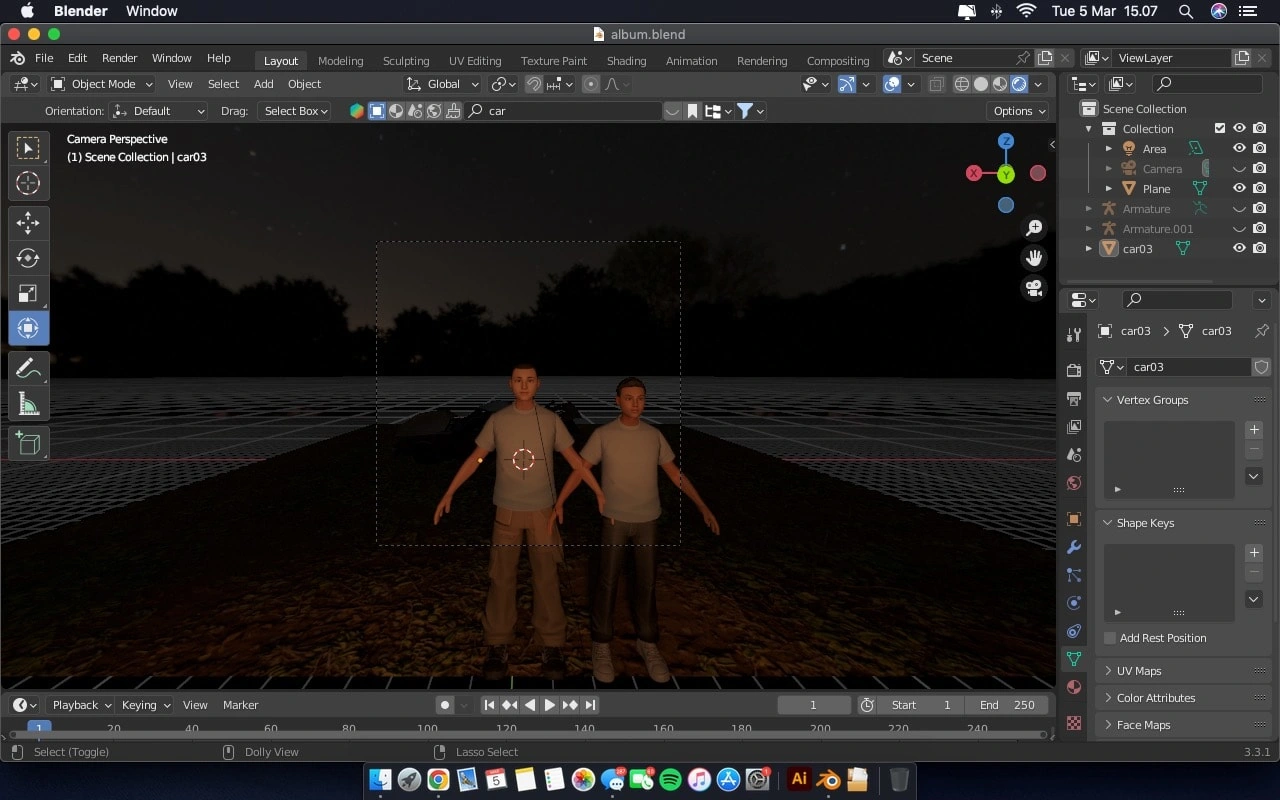Select the Rotate tool
This screenshot has width=1280, height=800.
click(x=28, y=258)
